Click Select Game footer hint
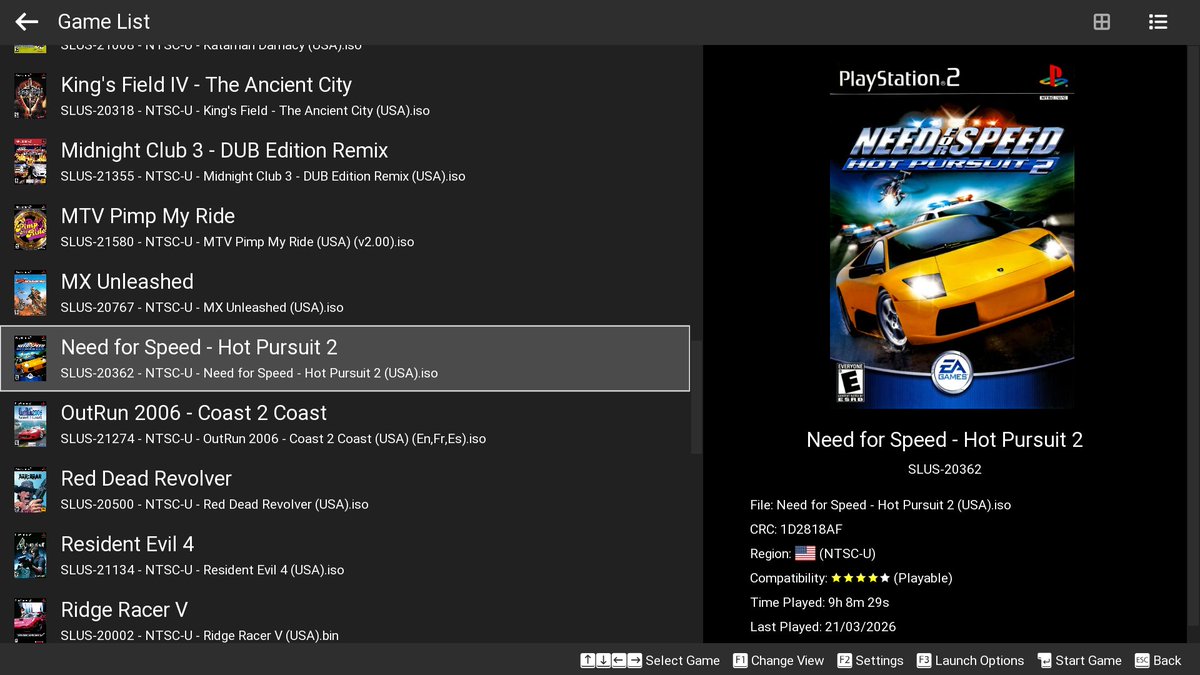Viewport: 1200px width, 675px height. 650,660
